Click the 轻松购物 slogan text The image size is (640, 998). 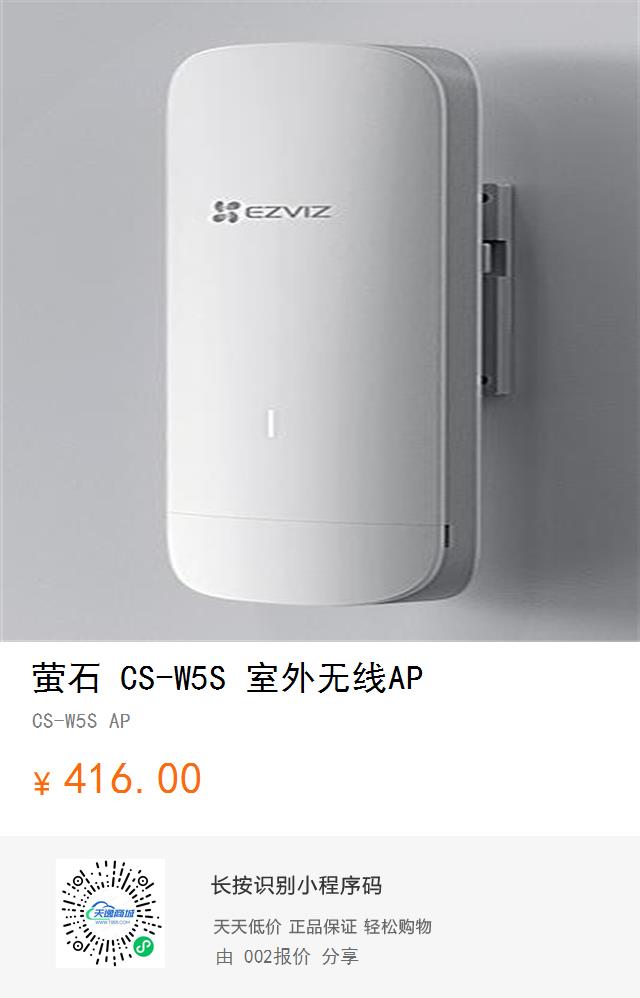(x=398, y=926)
